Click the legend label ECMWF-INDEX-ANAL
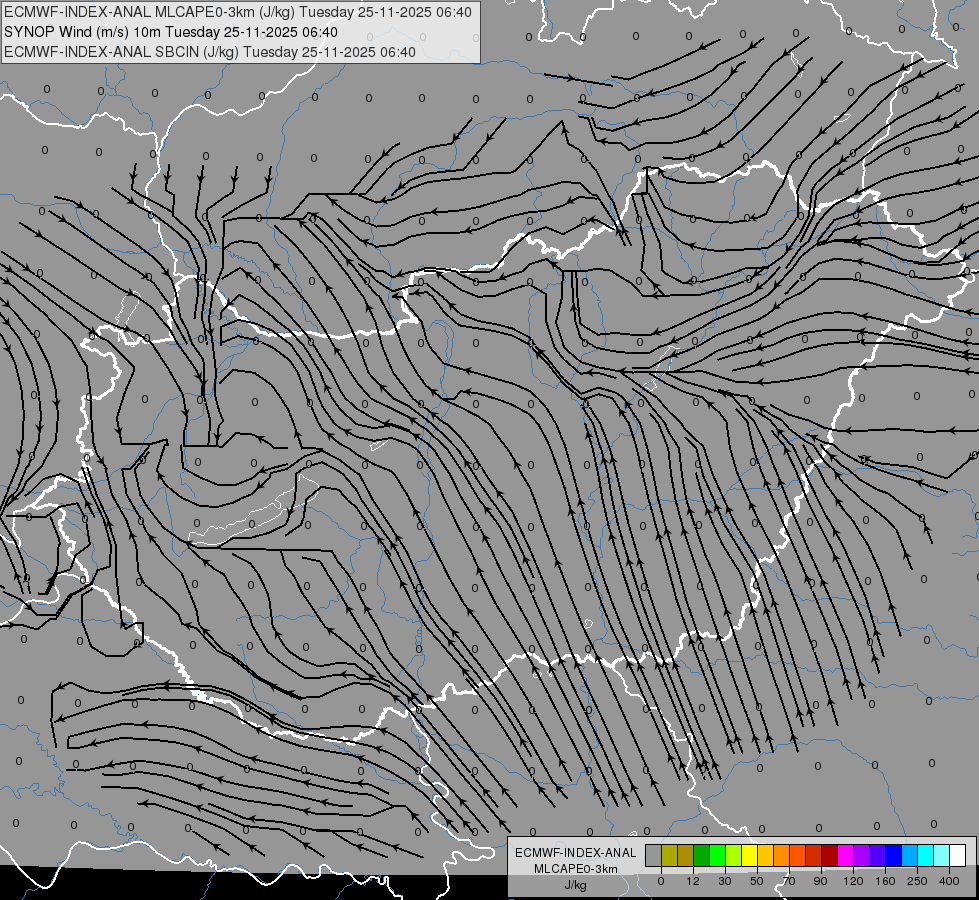Viewport: 979px width, 900px height. coord(576,853)
